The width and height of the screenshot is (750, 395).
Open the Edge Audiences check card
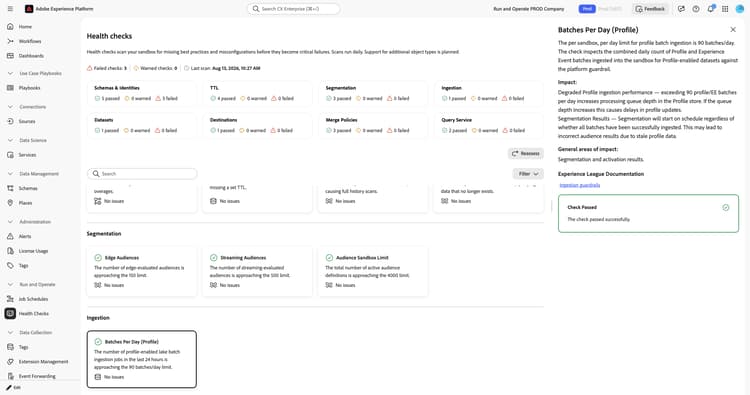[x=142, y=271]
